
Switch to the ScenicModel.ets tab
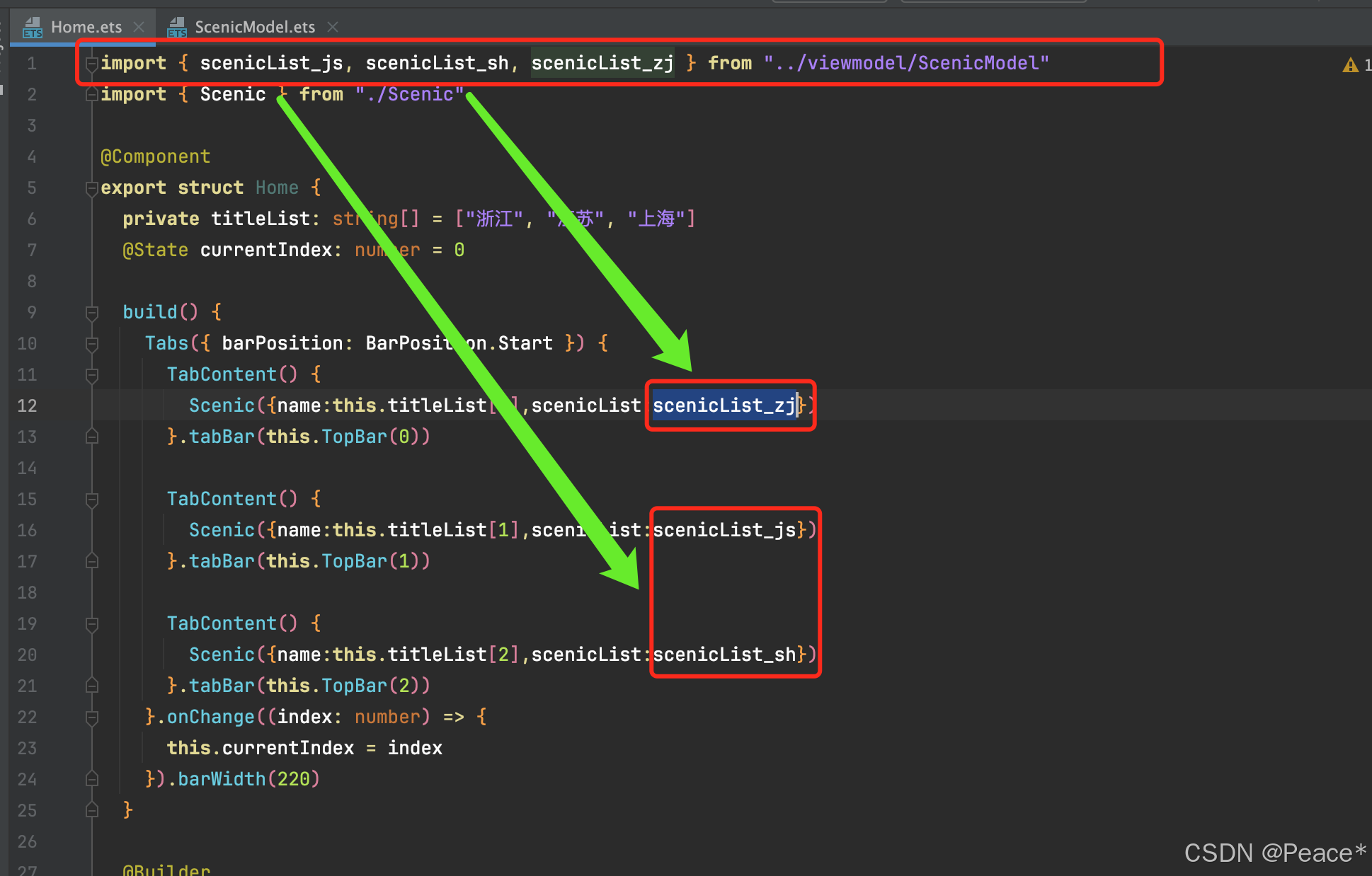click(x=254, y=27)
